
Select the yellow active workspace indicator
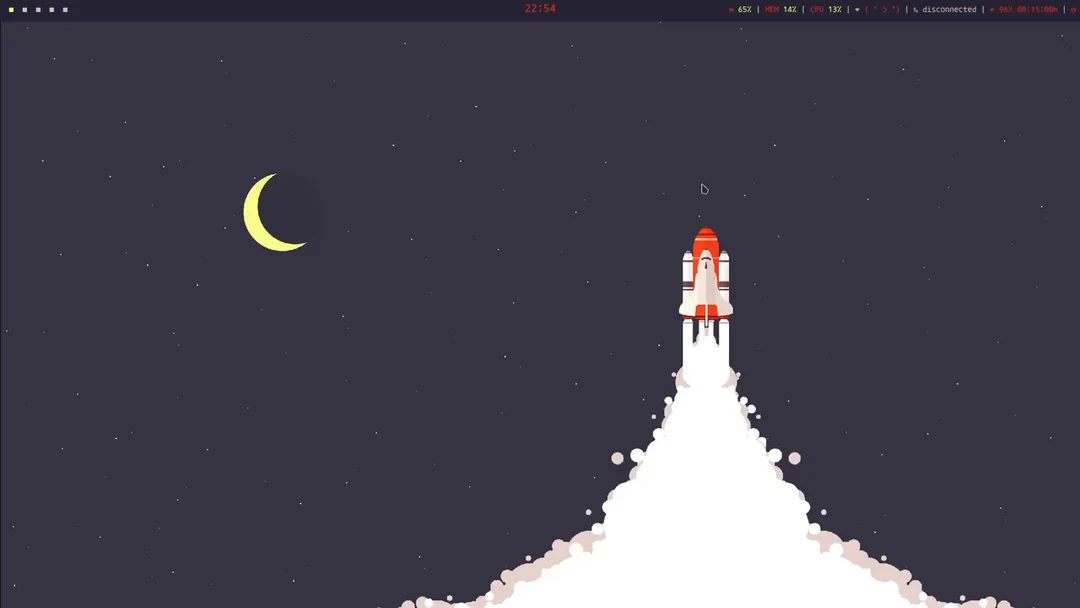[x=11, y=10]
